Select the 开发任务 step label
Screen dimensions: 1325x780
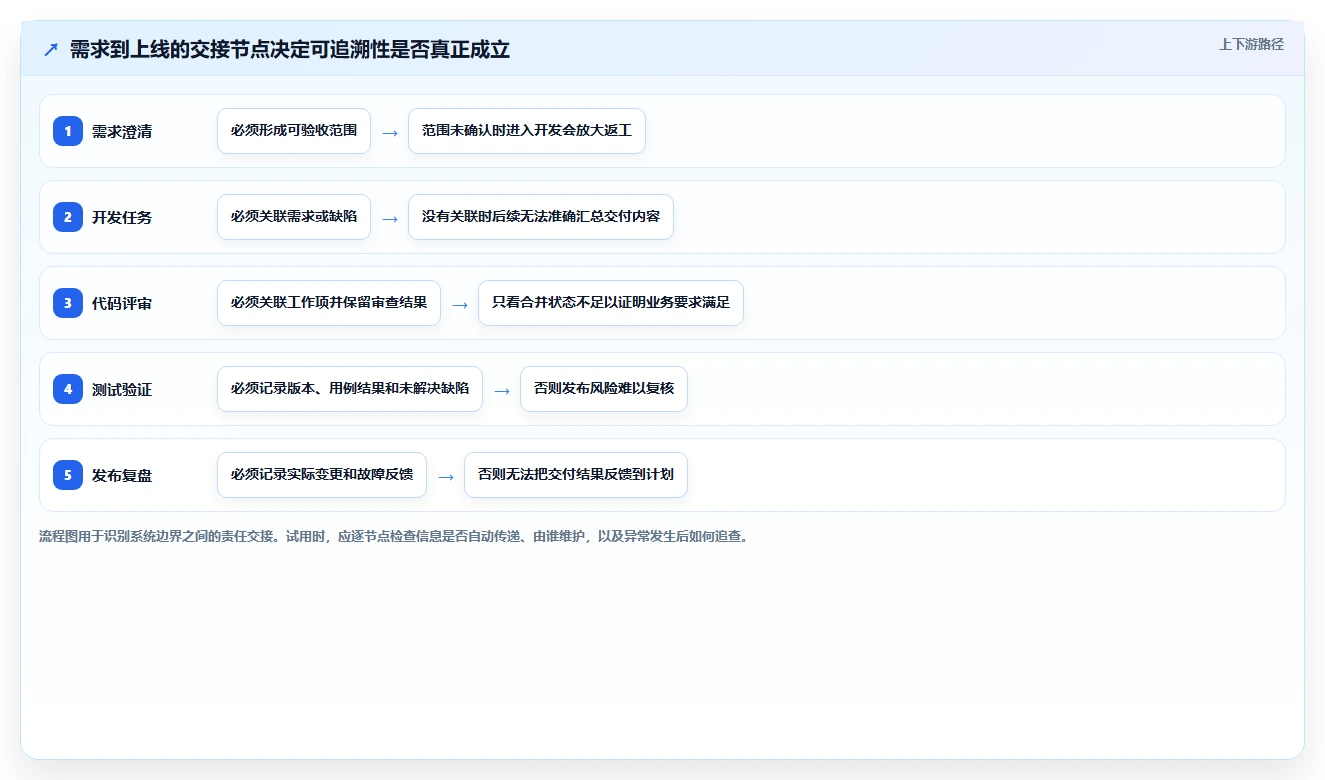pyautogui.click(x=122, y=217)
